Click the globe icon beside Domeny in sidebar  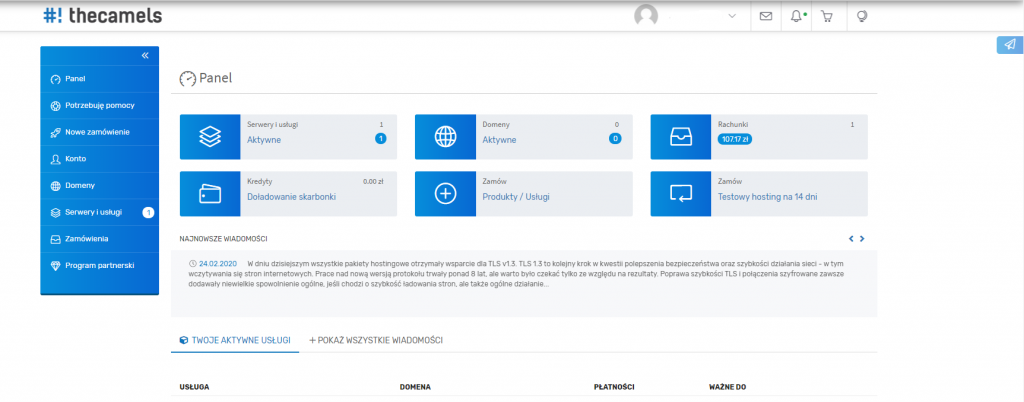56,185
